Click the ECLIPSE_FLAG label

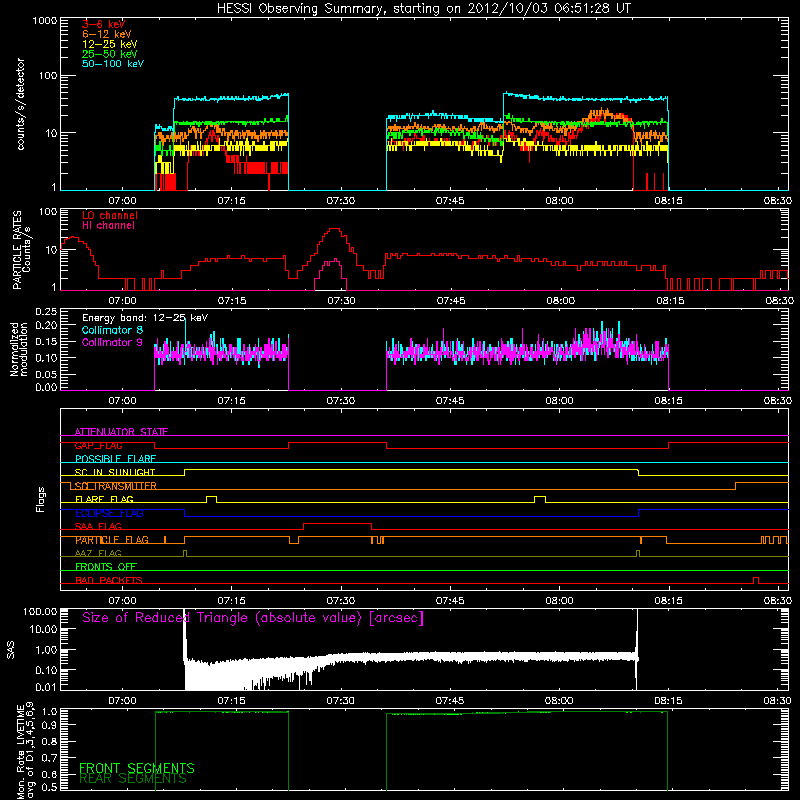coord(109,513)
